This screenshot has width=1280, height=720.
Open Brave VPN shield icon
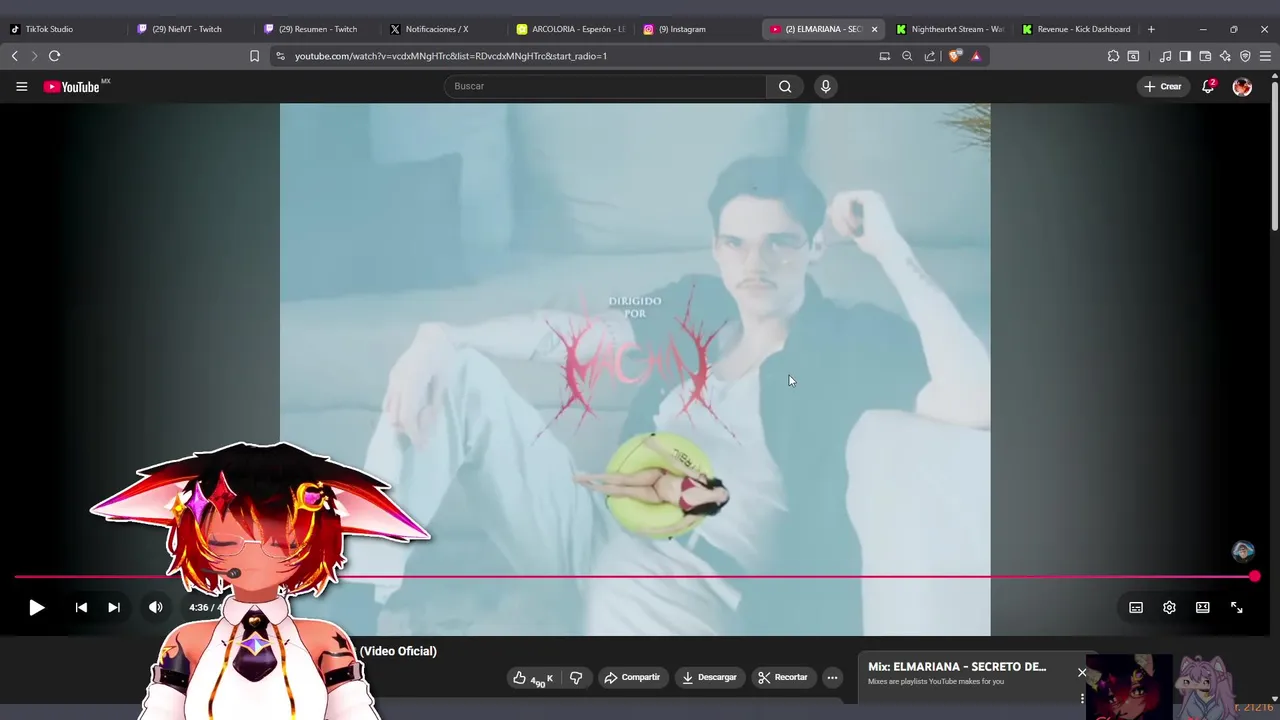[1245, 56]
